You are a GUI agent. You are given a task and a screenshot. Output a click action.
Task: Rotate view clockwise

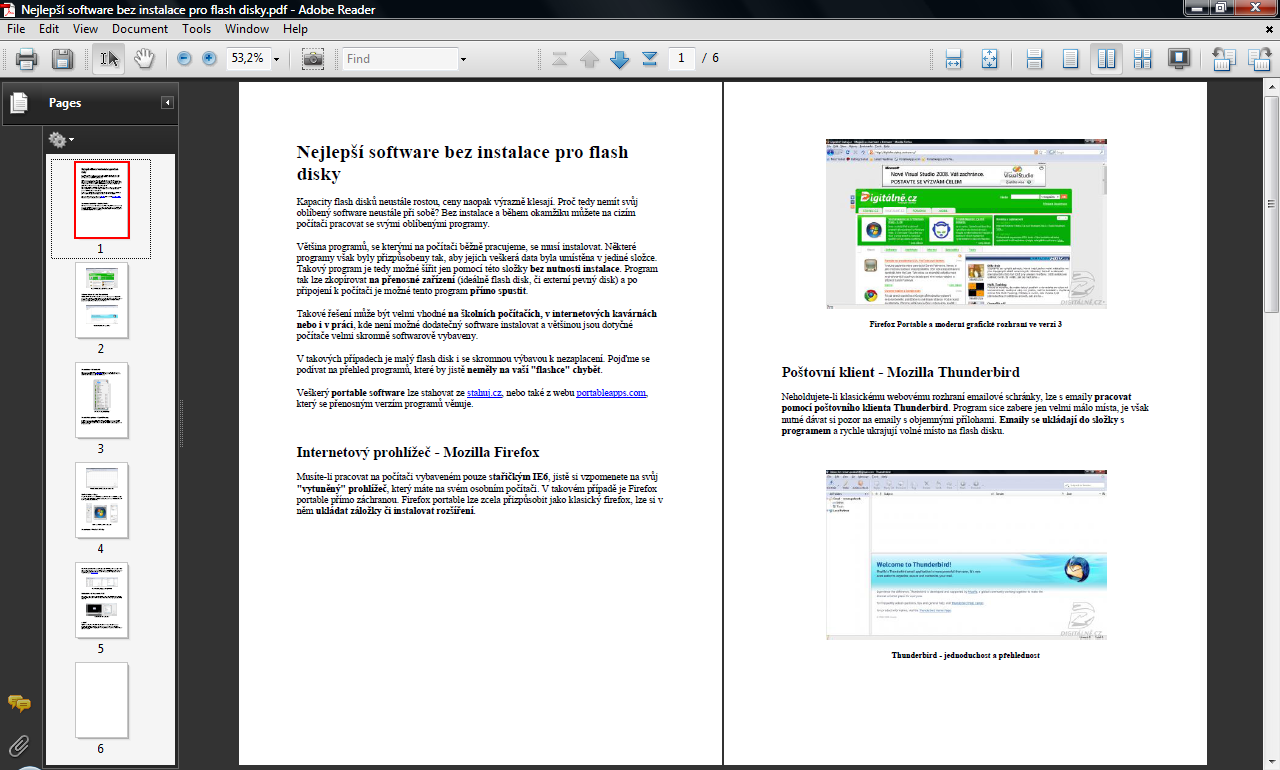point(1258,59)
